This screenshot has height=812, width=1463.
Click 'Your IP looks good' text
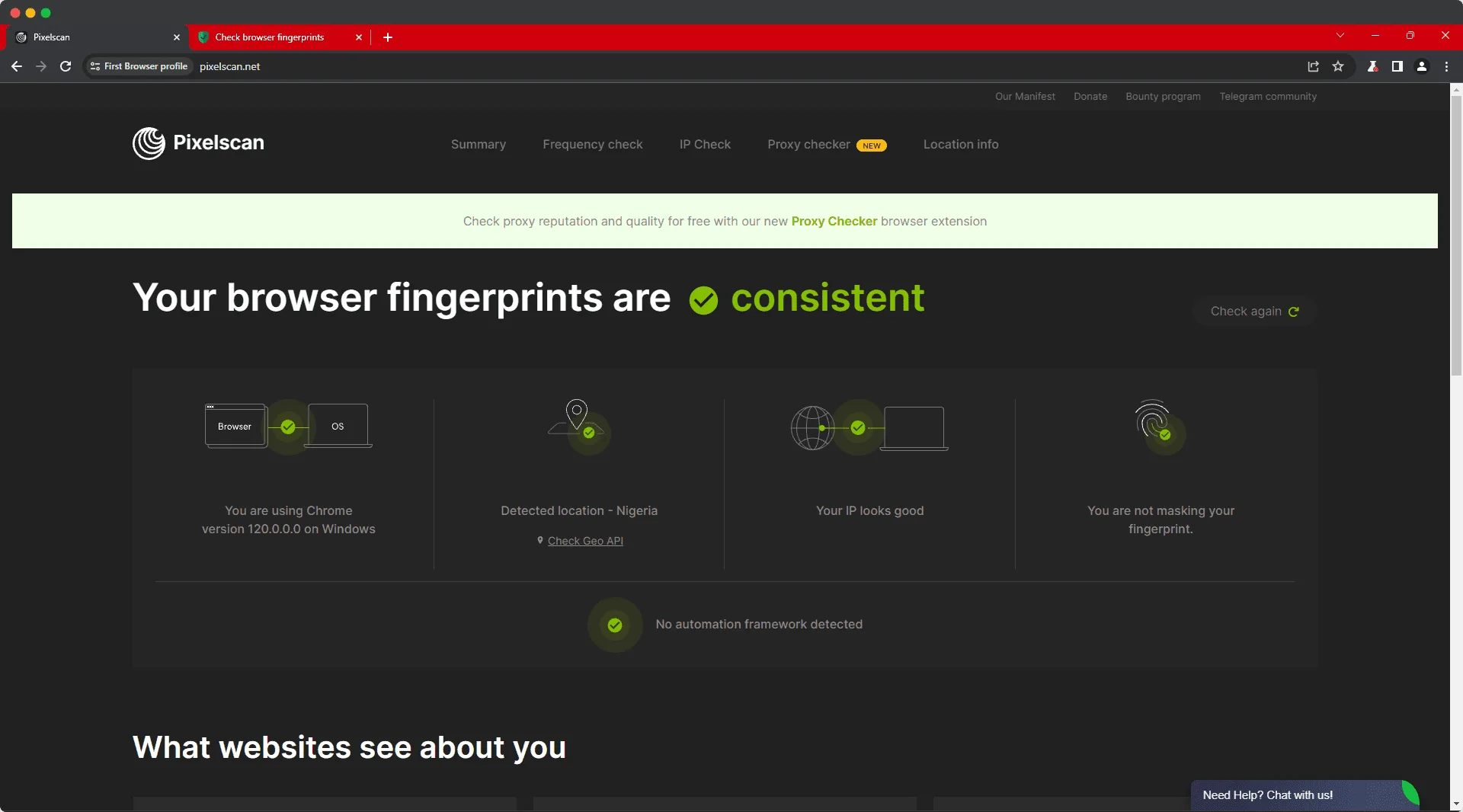pos(869,511)
